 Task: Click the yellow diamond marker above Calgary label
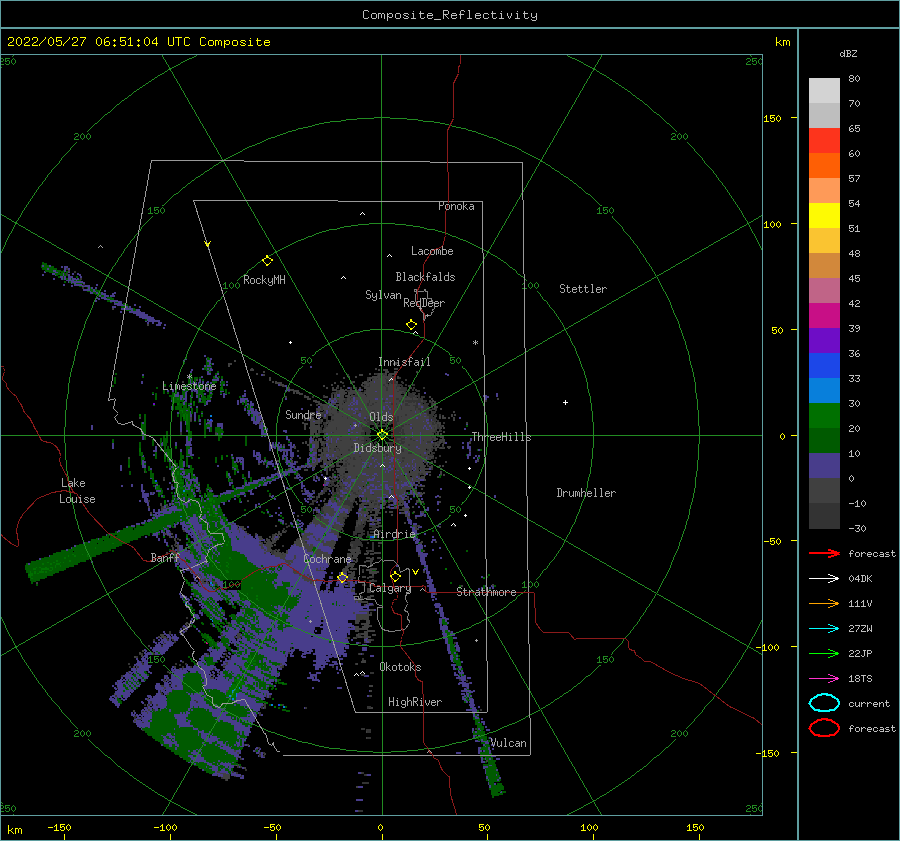coord(395,576)
